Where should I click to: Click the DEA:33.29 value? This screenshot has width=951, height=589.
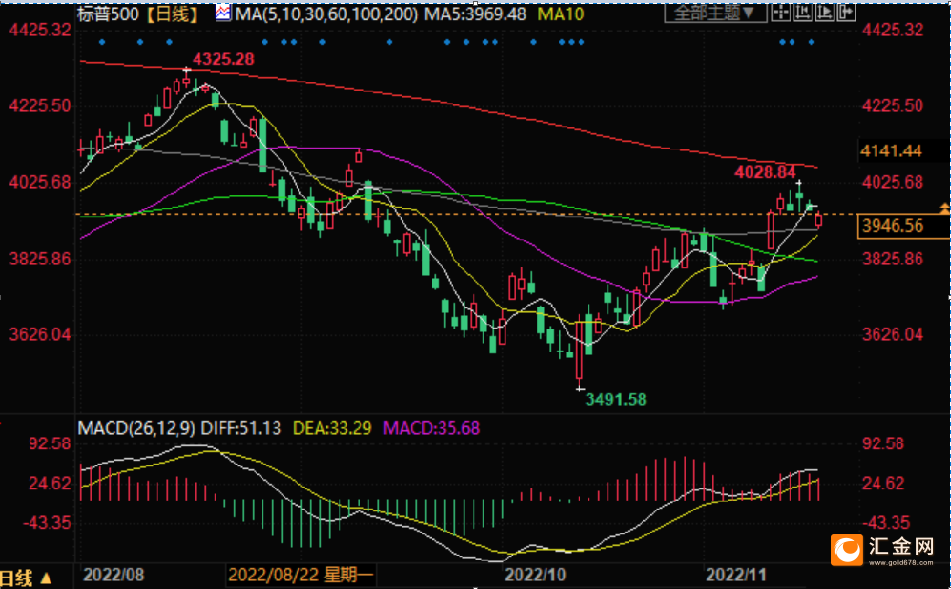click(x=332, y=428)
